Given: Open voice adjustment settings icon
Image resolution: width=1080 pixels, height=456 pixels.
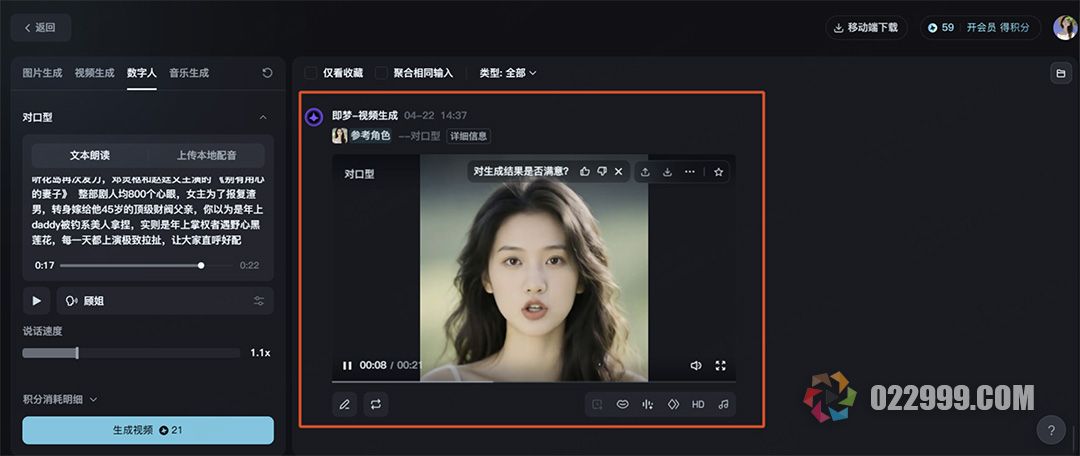Looking at the screenshot, I should click(259, 301).
